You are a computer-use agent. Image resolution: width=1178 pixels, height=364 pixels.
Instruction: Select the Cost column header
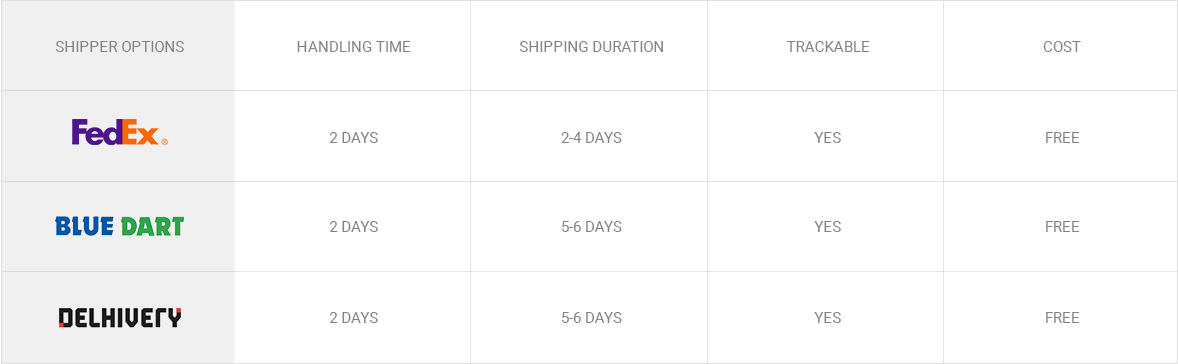1062,47
